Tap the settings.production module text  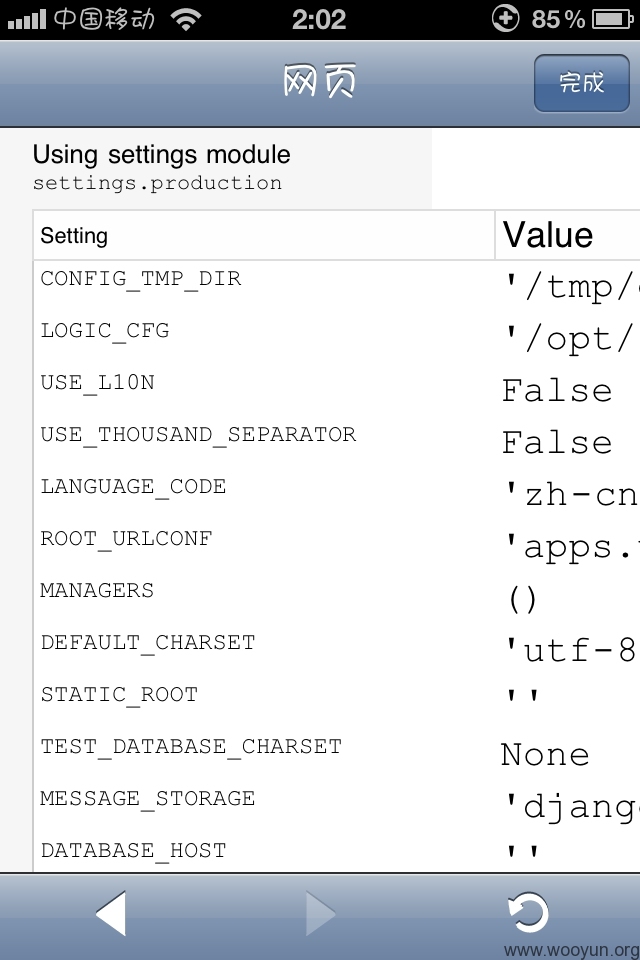[x=157, y=184]
